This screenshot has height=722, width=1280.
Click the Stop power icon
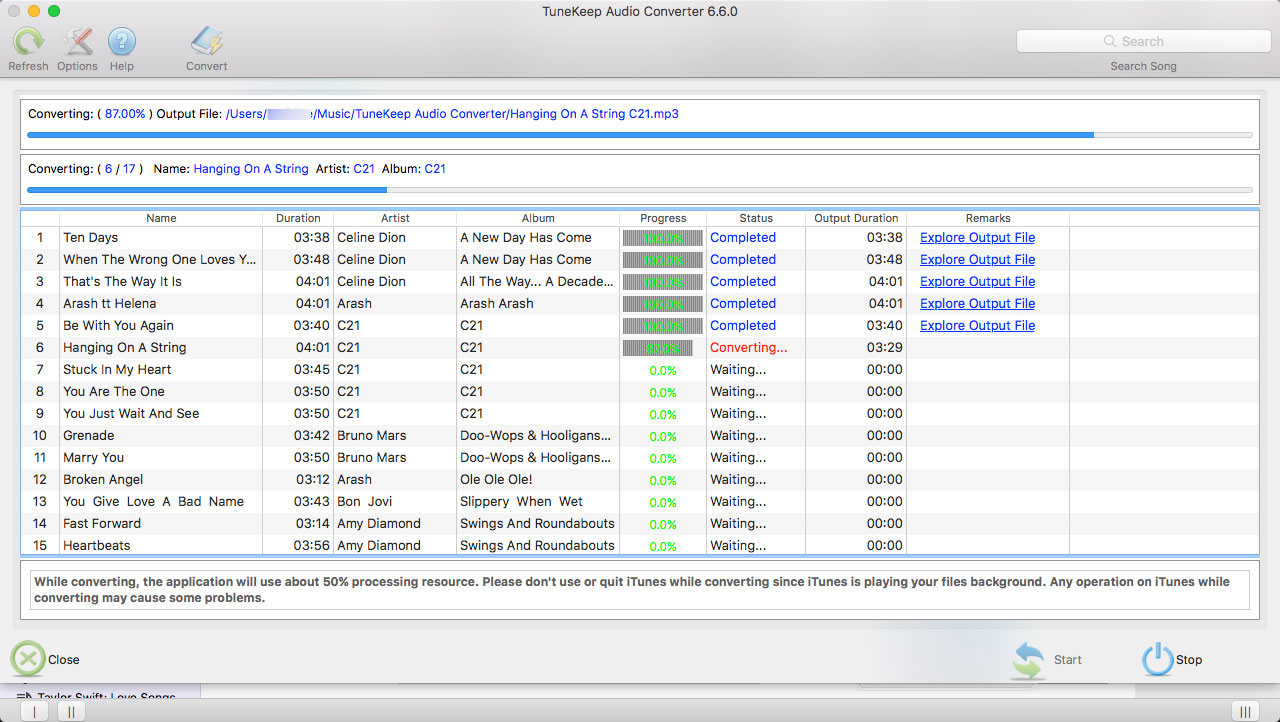tap(1157, 660)
